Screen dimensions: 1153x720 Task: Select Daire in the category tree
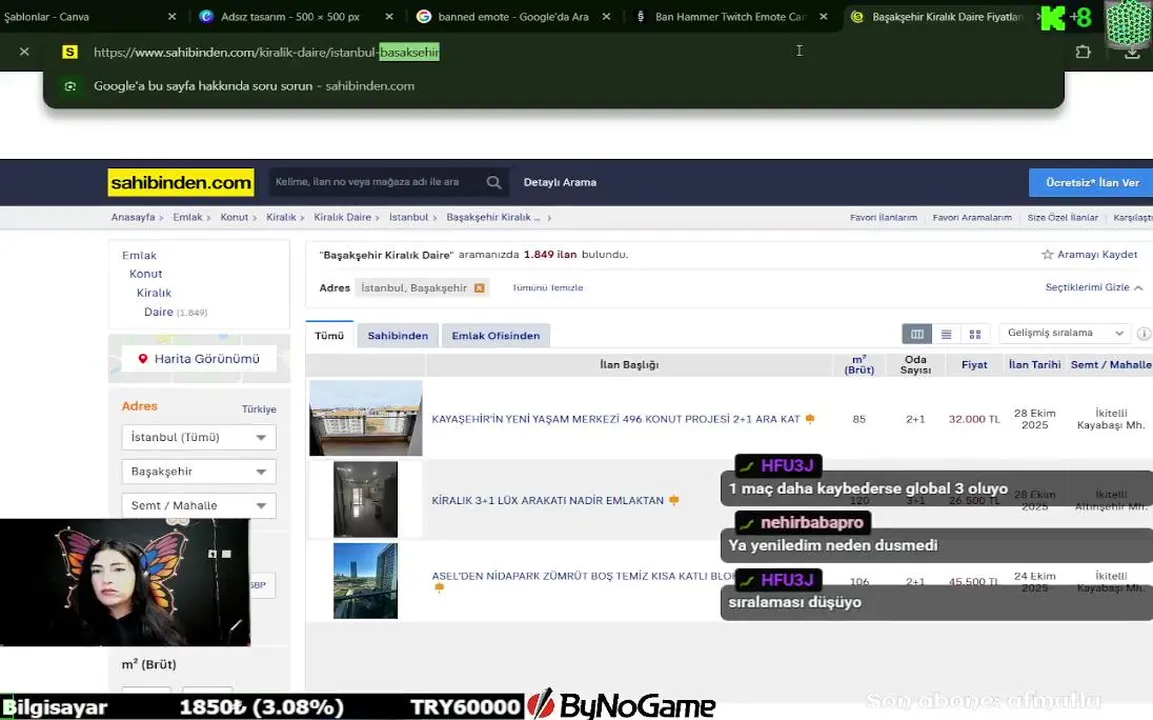tap(159, 312)
